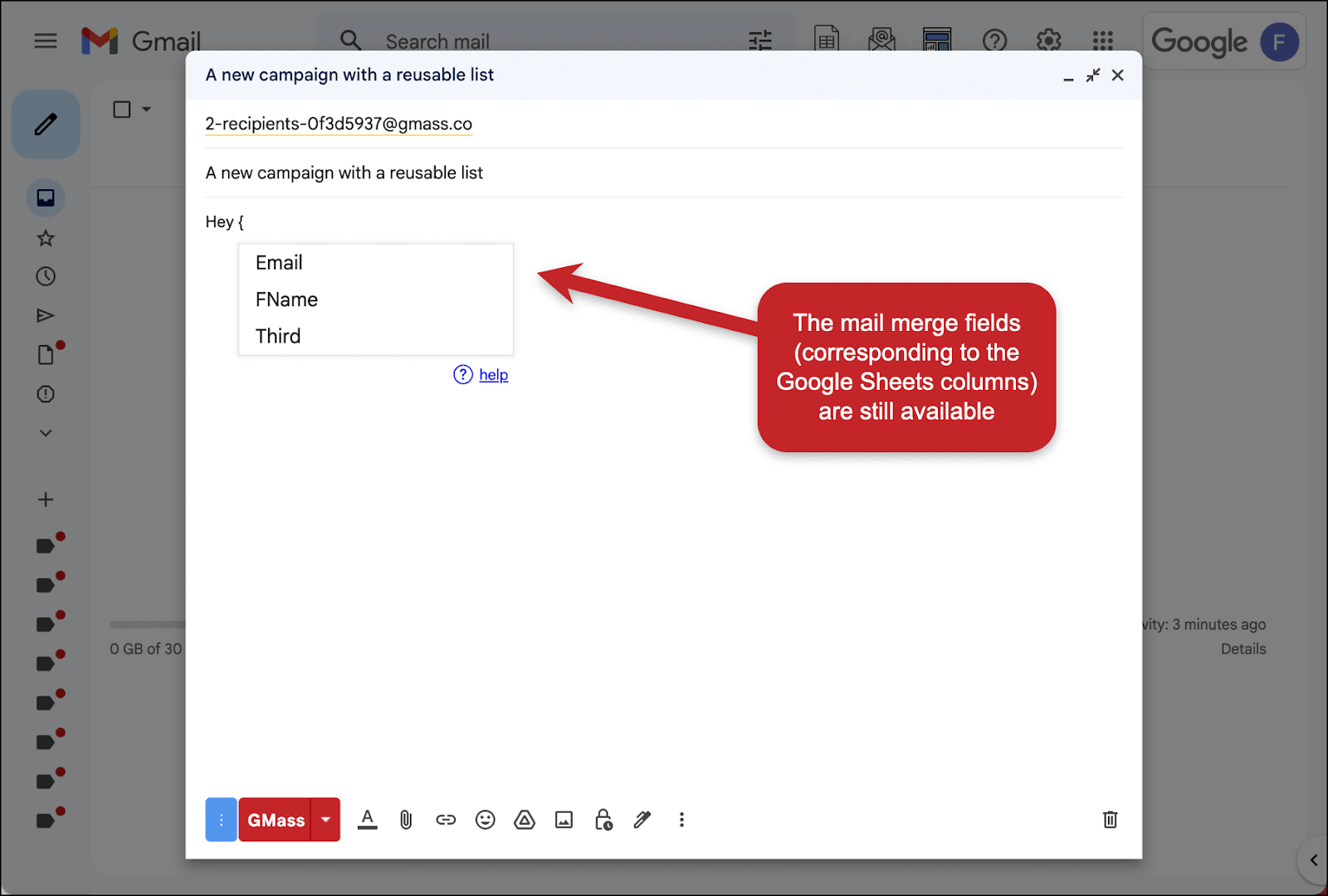Open GMass campaign reports icon

(937, 40)
